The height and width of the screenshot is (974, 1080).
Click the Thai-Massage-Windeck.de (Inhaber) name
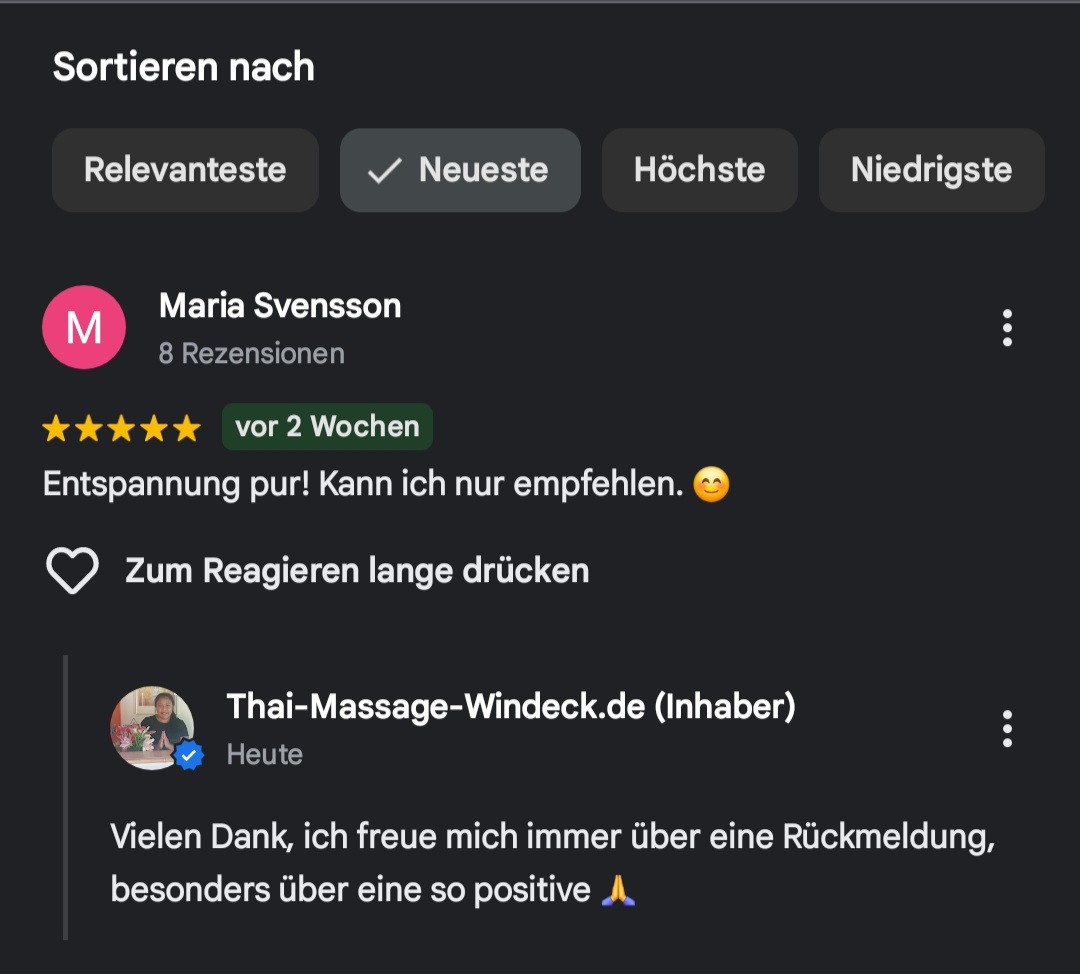pyautogui.click(x=511, y=707)
